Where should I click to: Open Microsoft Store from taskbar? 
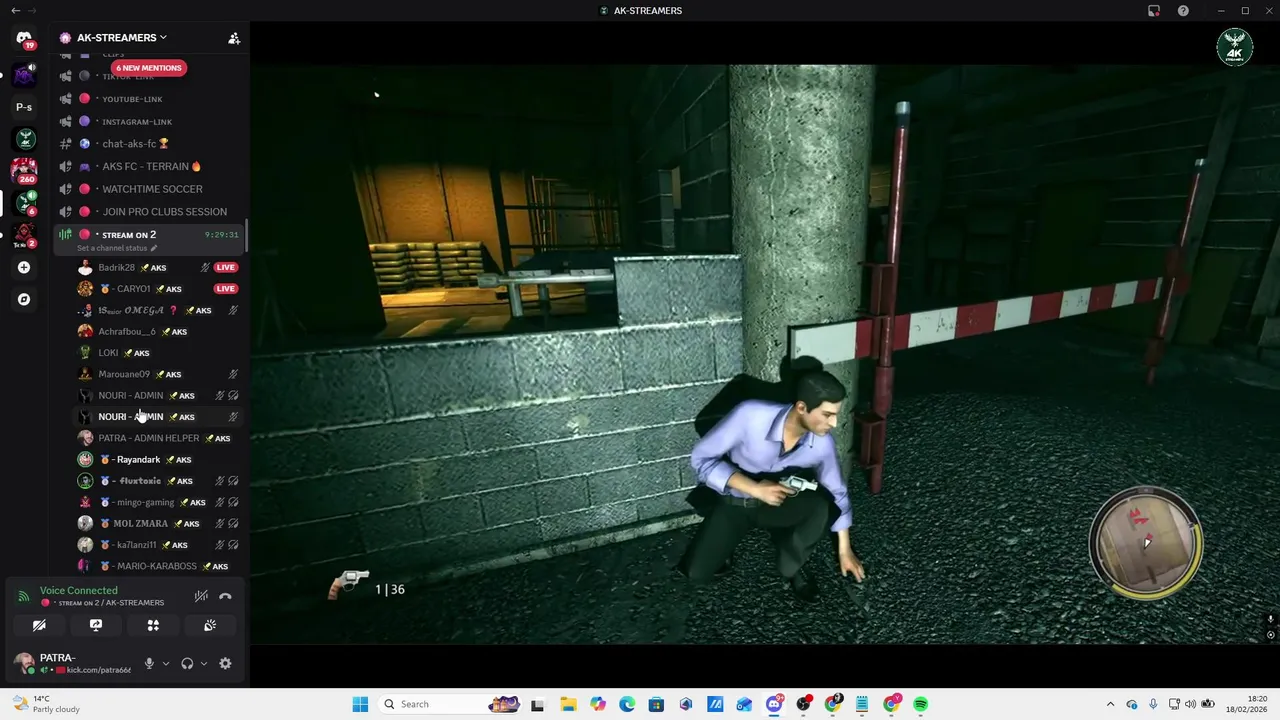click(x=656, y=704)
